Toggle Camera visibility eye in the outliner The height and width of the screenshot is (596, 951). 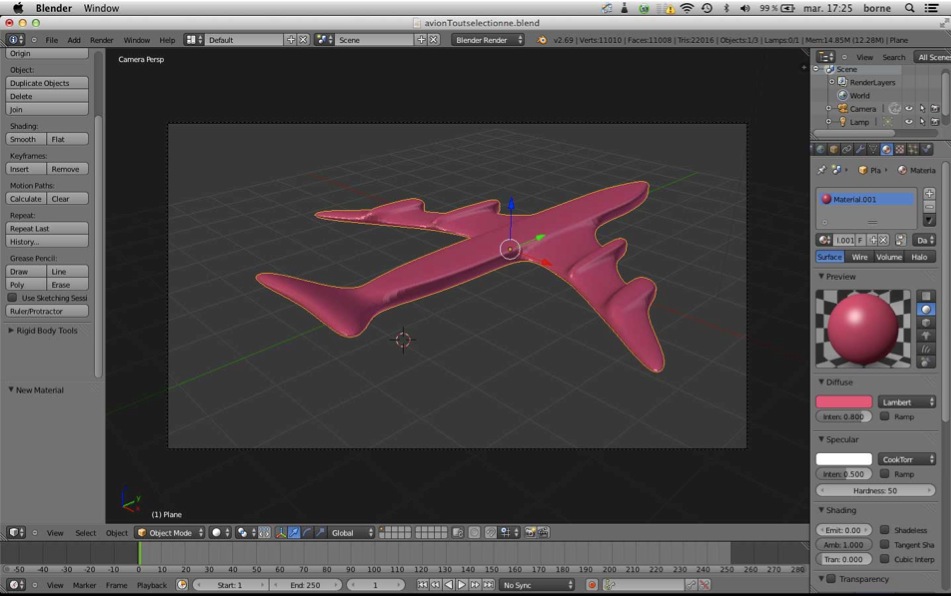(x=909, y=108)
